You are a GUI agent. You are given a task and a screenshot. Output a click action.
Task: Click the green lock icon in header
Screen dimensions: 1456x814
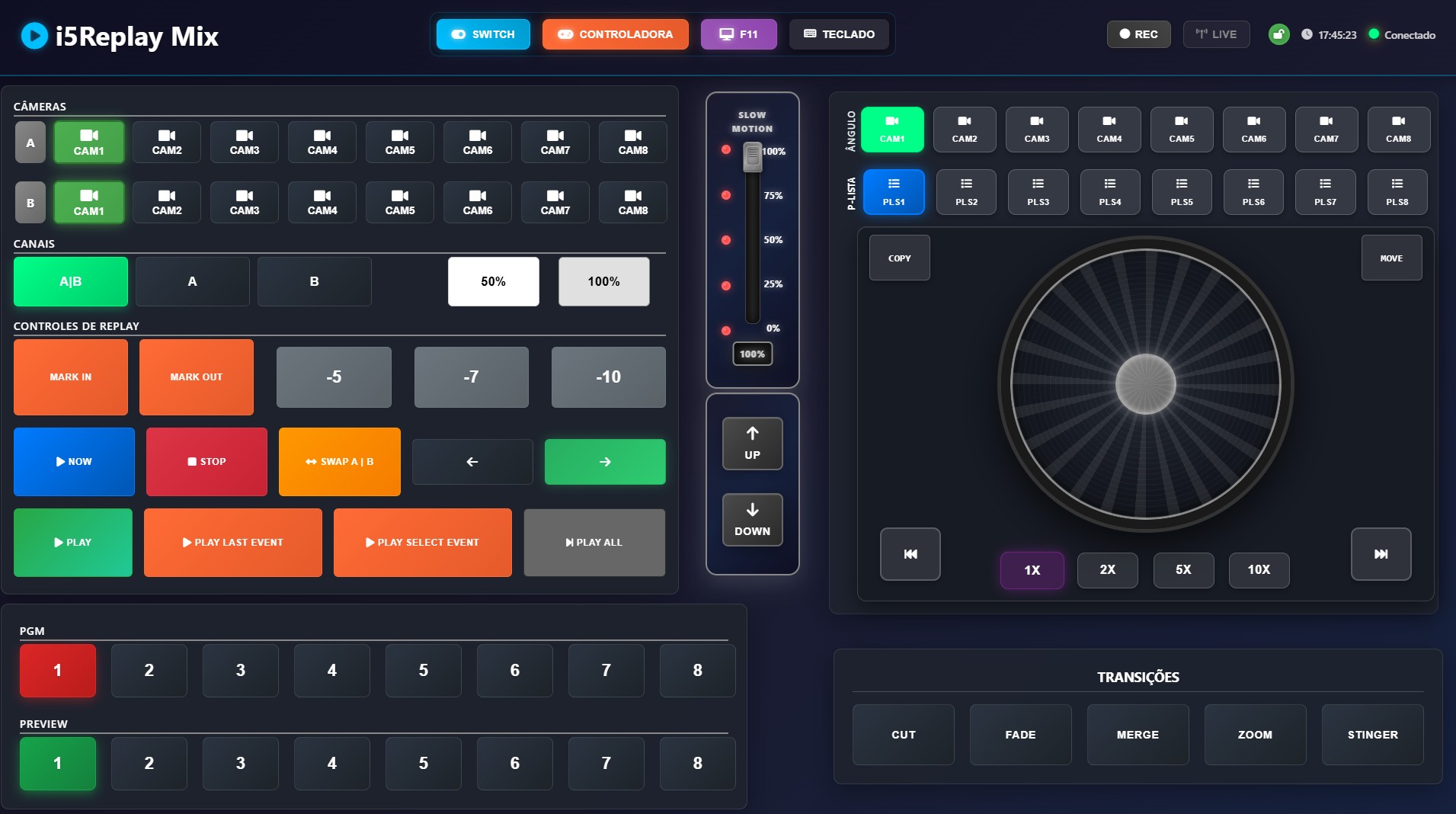1278,34
